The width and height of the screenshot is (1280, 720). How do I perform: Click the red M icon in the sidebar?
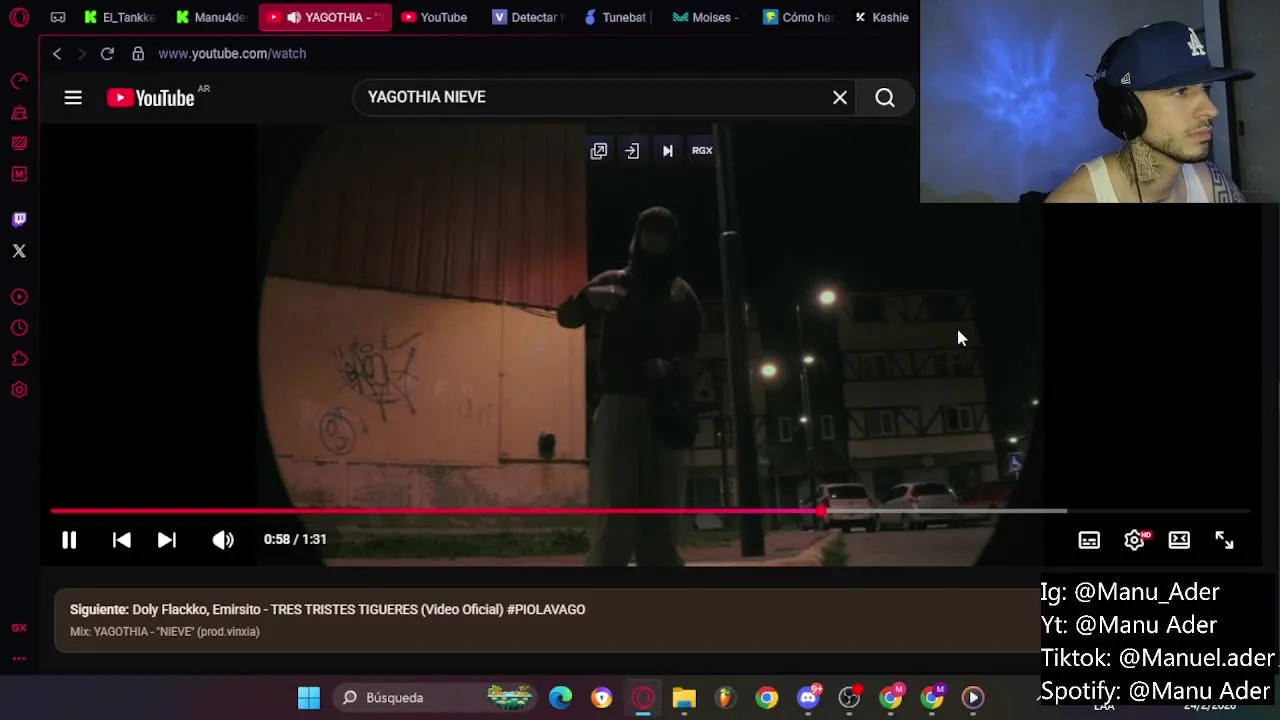click(19, 174)
